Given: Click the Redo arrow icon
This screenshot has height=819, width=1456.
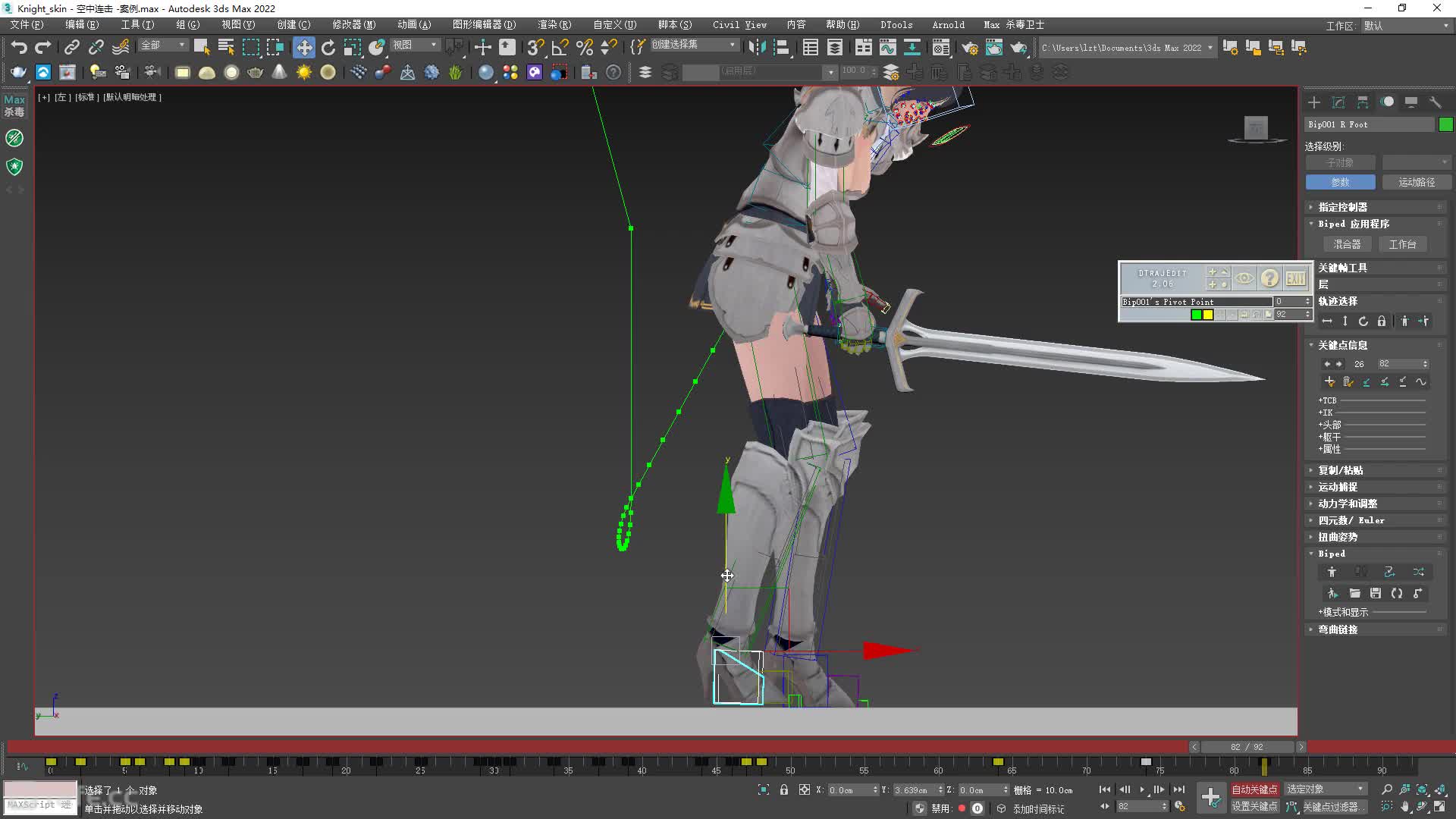Looking at the screenshot, I should point(43,47).
